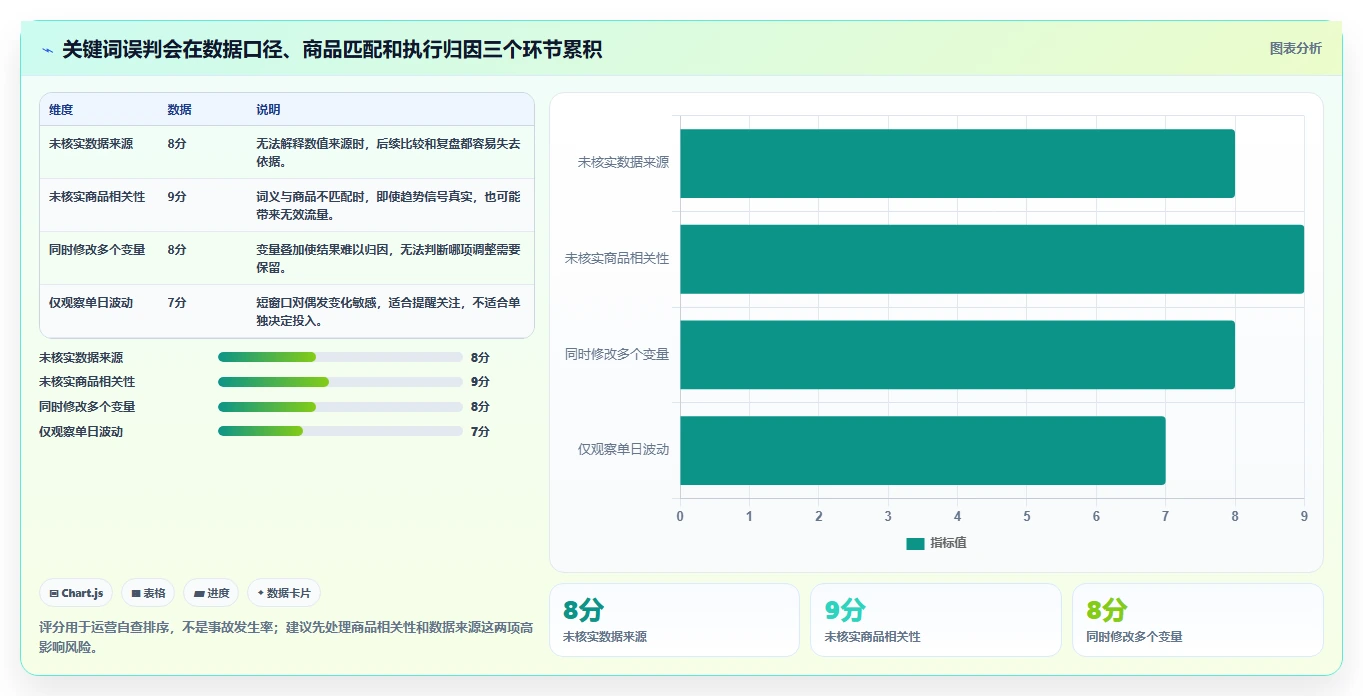This screenshot has width=1363, height=696.
Task: Click the 指标值 legend label
Action: [948, 543]
